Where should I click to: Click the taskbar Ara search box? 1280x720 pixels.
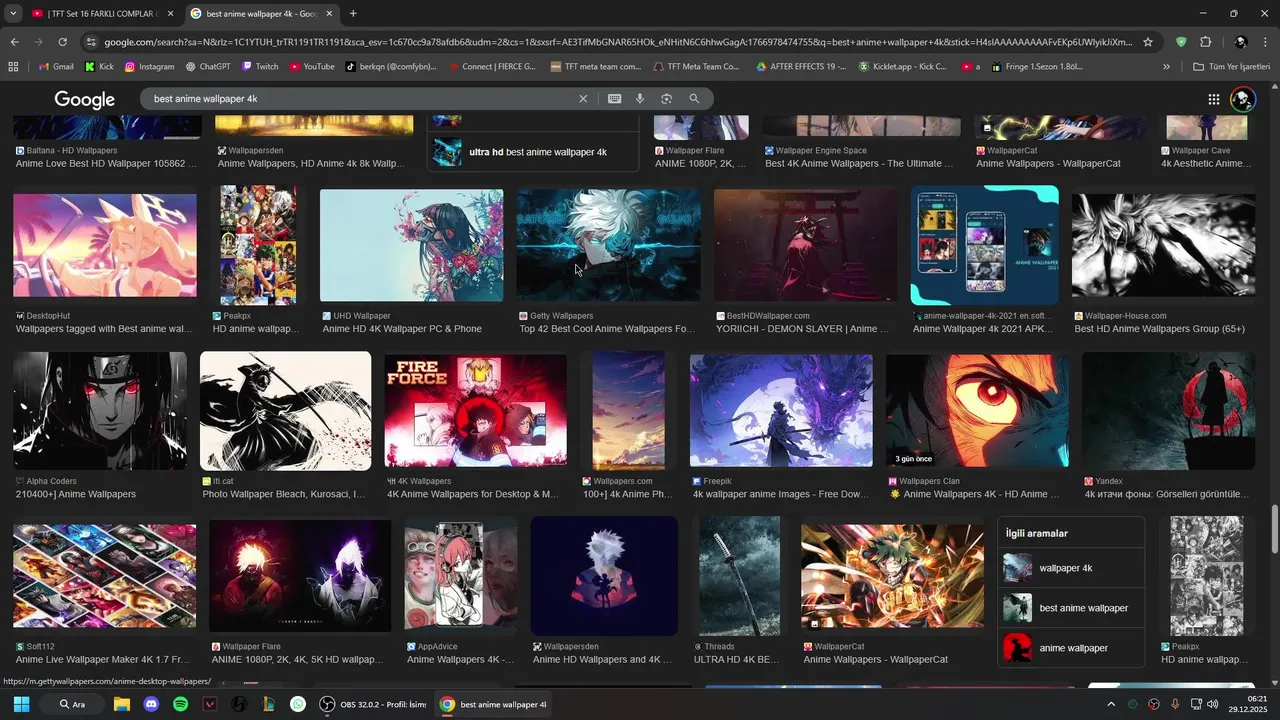point(73,704)
